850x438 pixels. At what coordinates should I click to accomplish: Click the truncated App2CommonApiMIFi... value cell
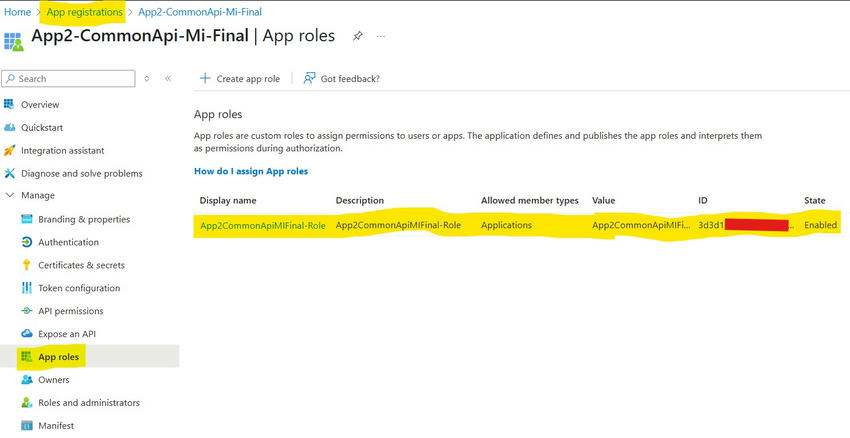(x=641, y=225)
